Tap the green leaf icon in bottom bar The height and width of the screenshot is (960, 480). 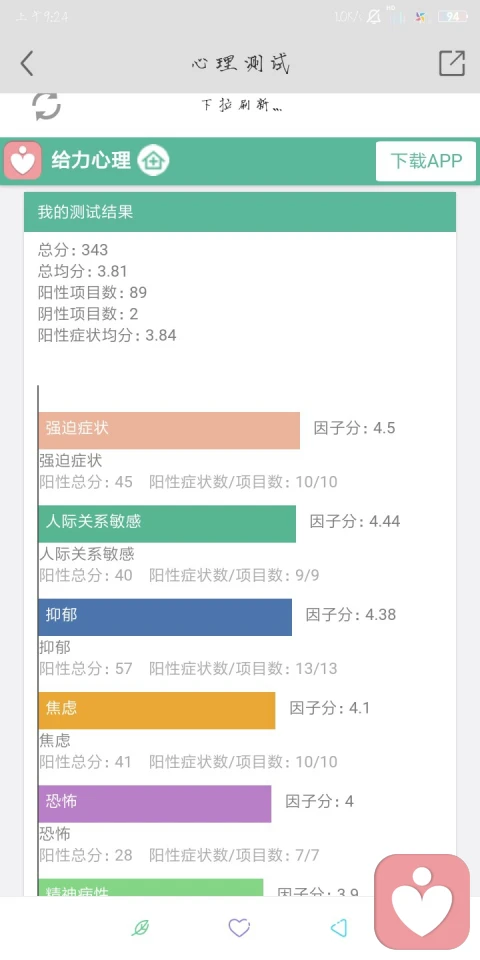[141, 928]
